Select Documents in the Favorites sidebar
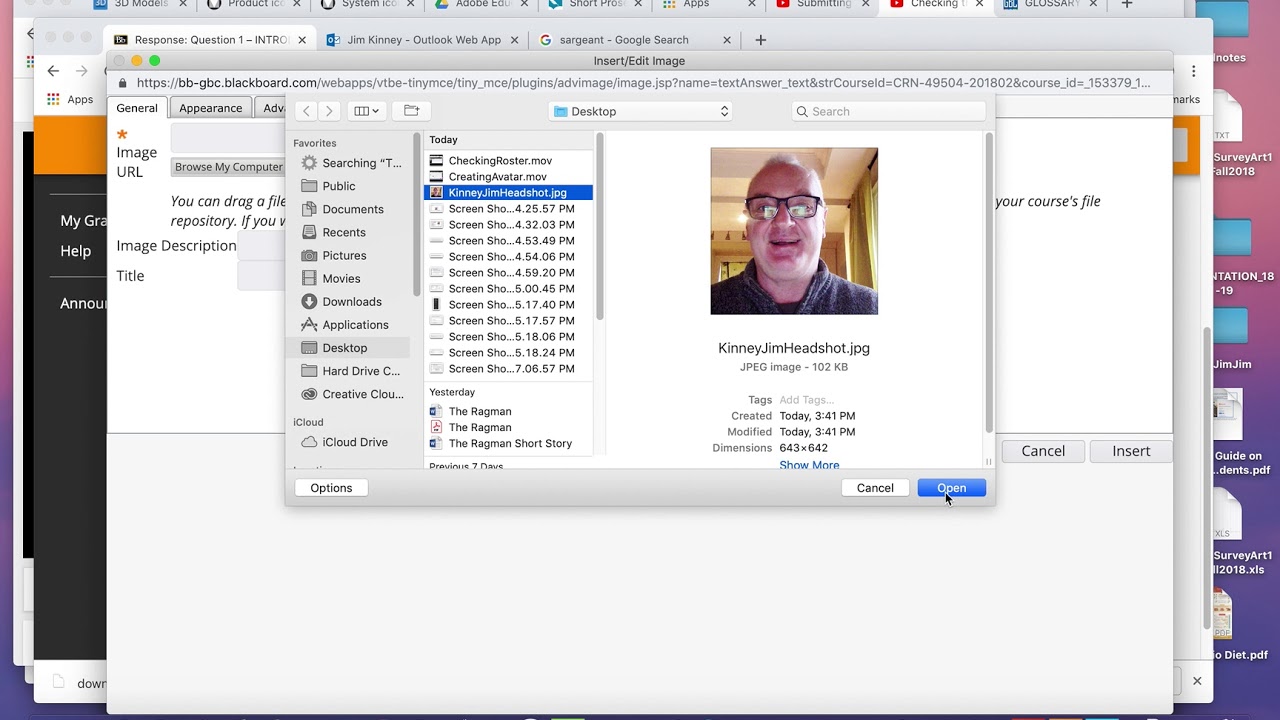The height and width of the screenshot is (720, 1280). click(x=352, y=209)
